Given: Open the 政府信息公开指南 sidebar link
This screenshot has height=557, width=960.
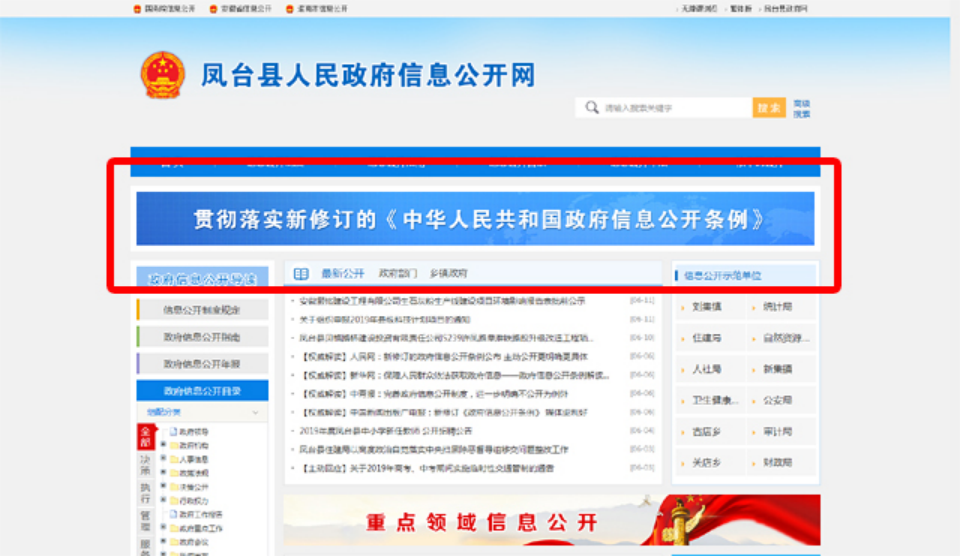Looking at the screenshot, I should point(202,337).
